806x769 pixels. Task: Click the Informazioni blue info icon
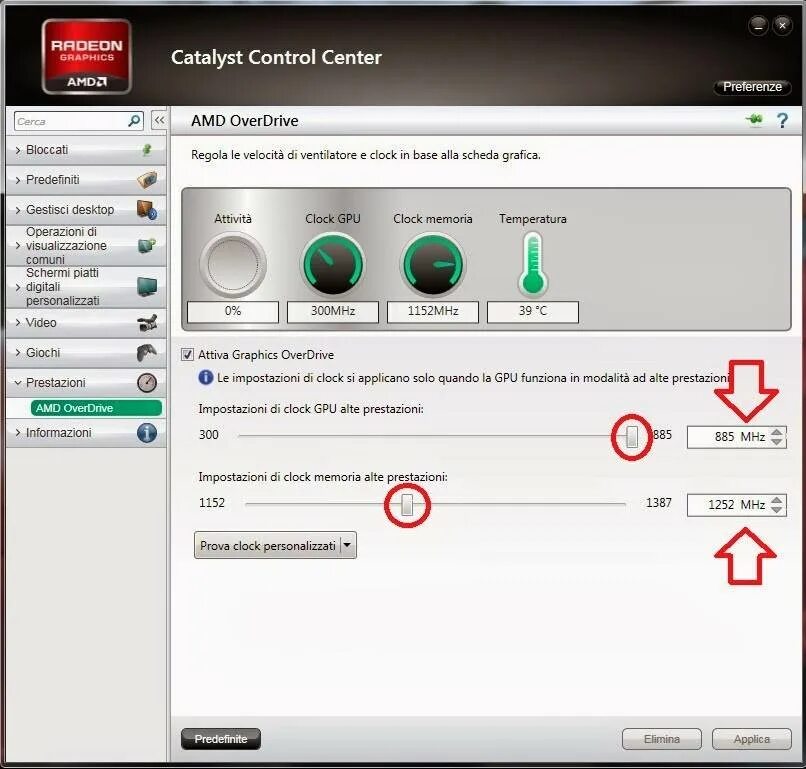(147, 432)
